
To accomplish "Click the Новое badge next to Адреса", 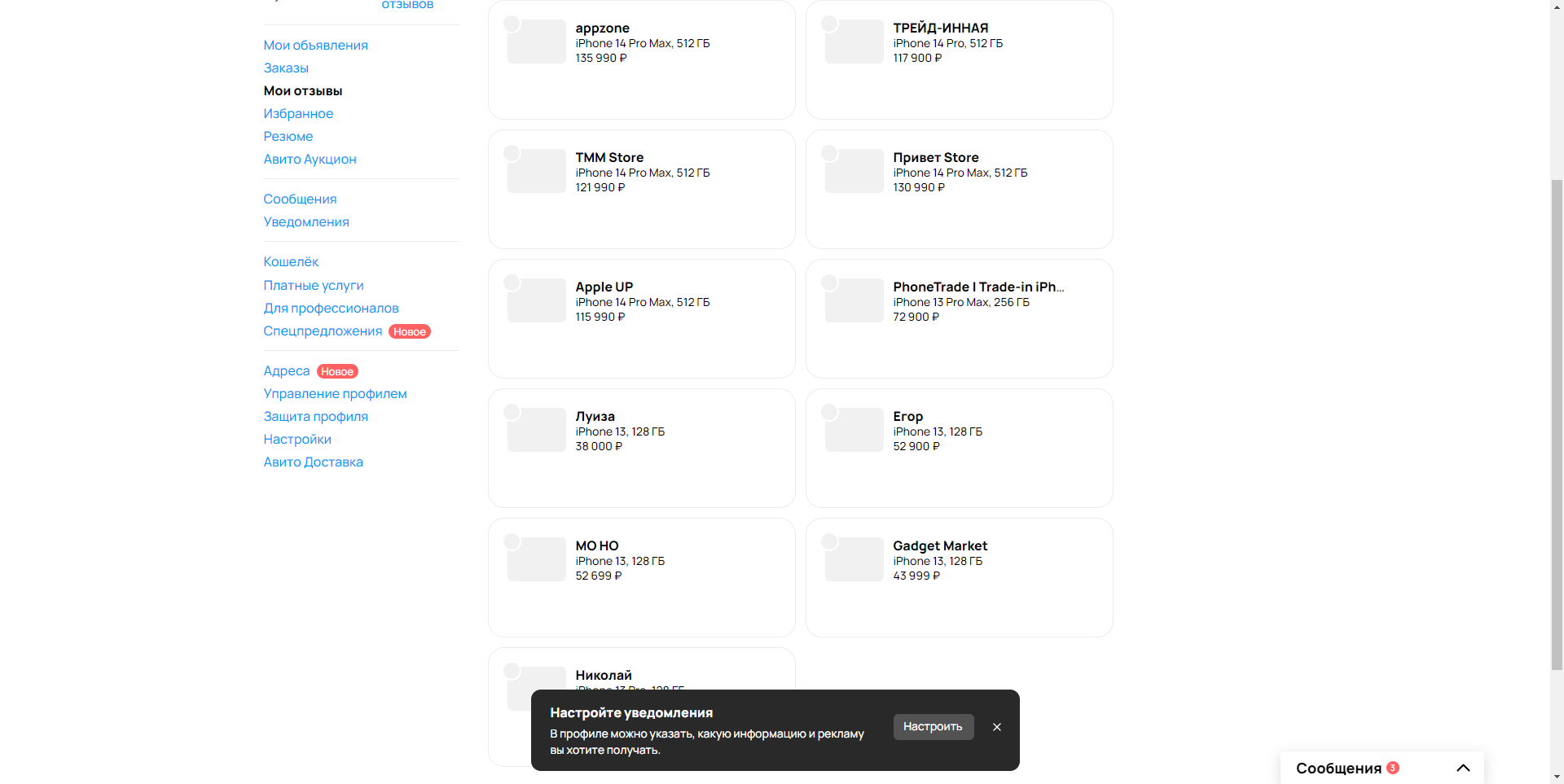I will tap(337, 372).
